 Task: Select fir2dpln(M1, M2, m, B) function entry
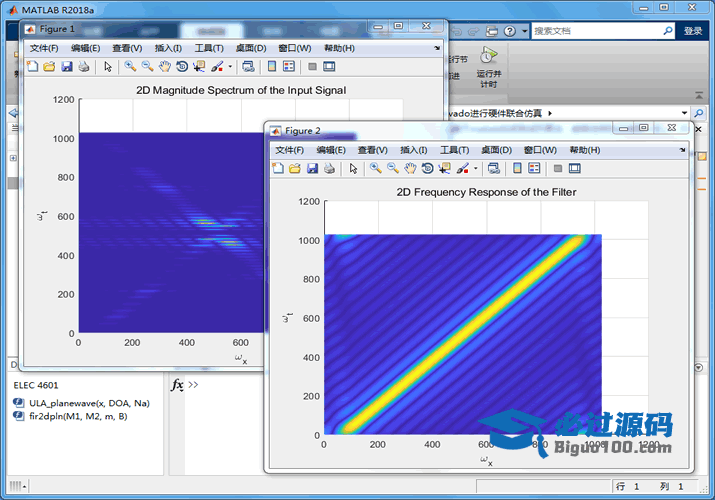[x=78, y=415]
